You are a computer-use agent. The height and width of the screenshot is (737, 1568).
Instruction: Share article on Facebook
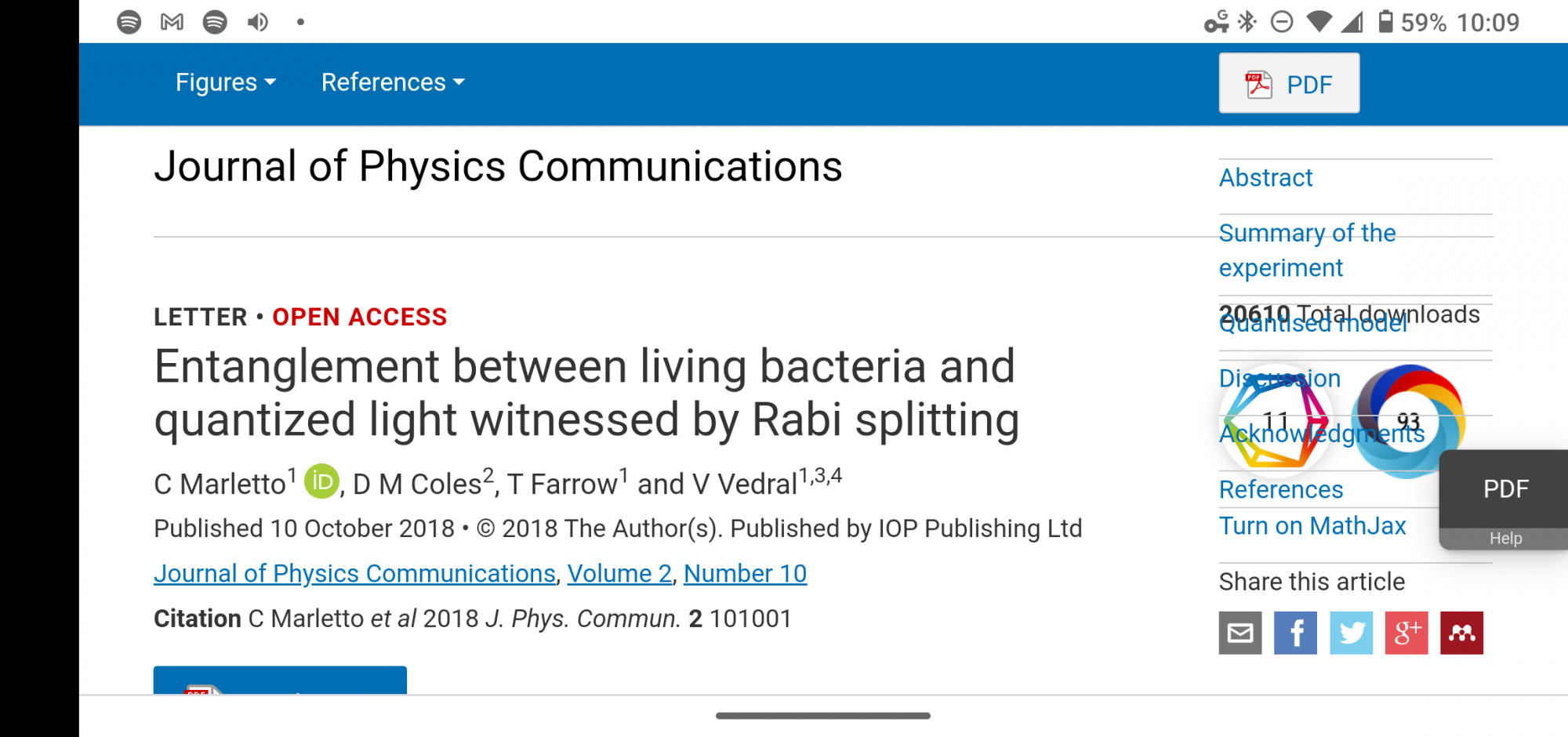point(1295,633)
